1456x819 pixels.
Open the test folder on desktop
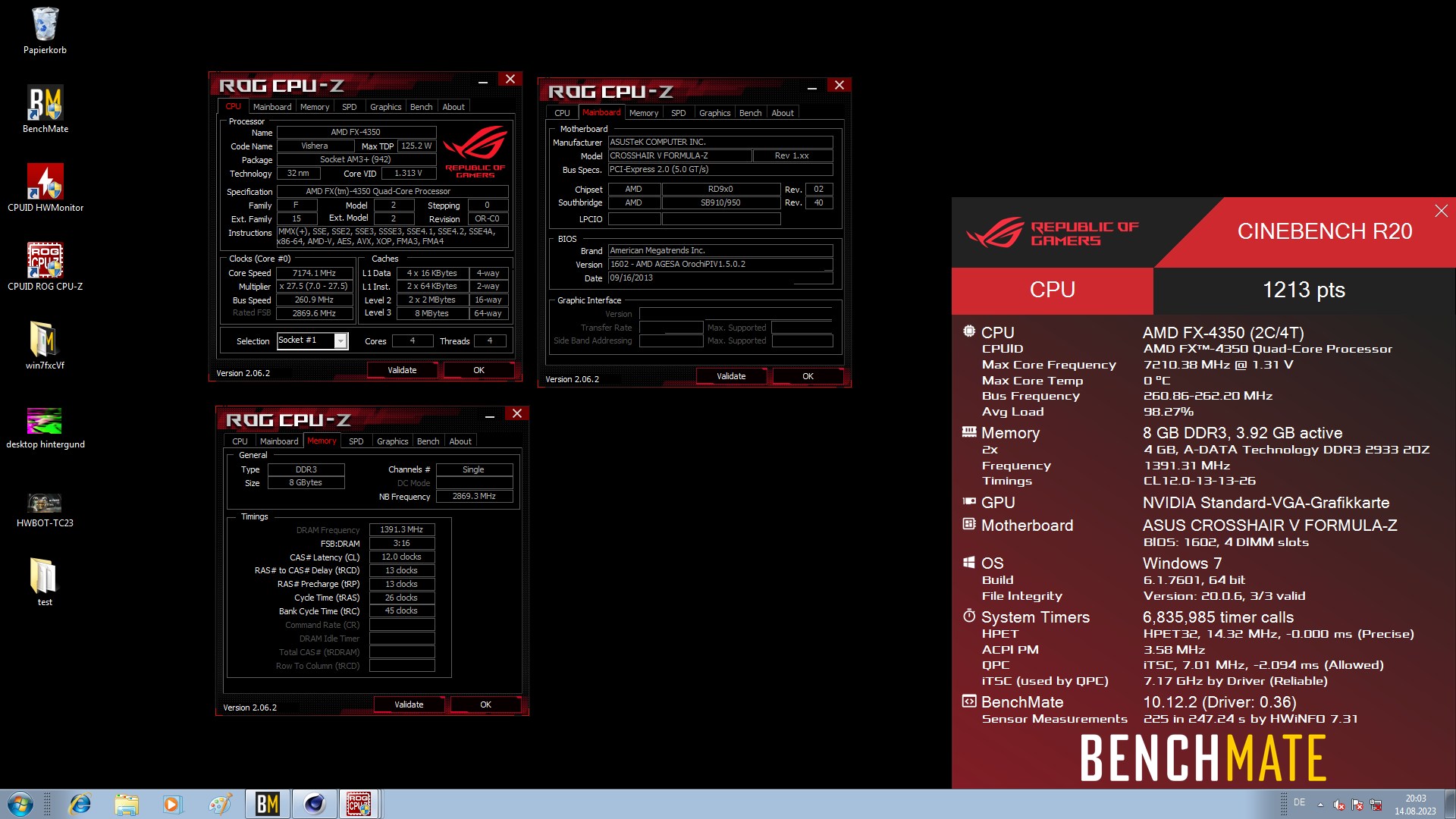click(45, 582)
